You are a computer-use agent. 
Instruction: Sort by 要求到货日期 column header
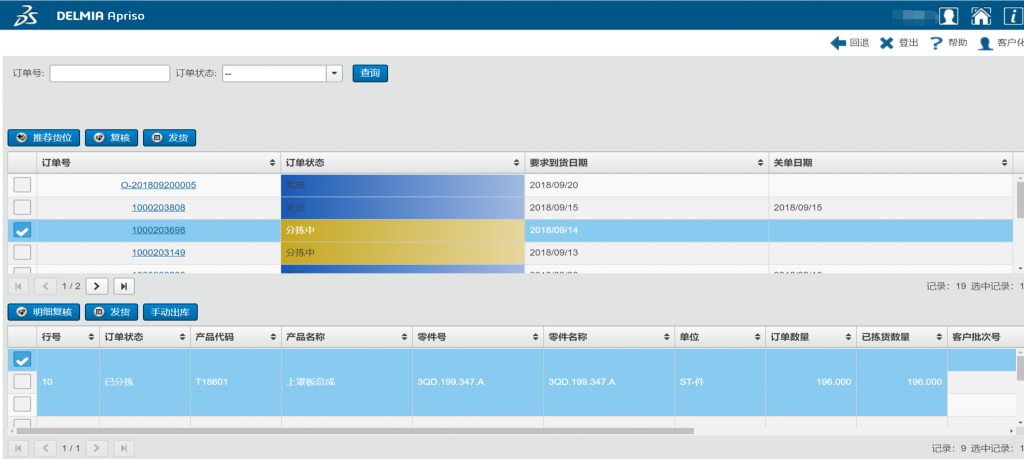760,162
